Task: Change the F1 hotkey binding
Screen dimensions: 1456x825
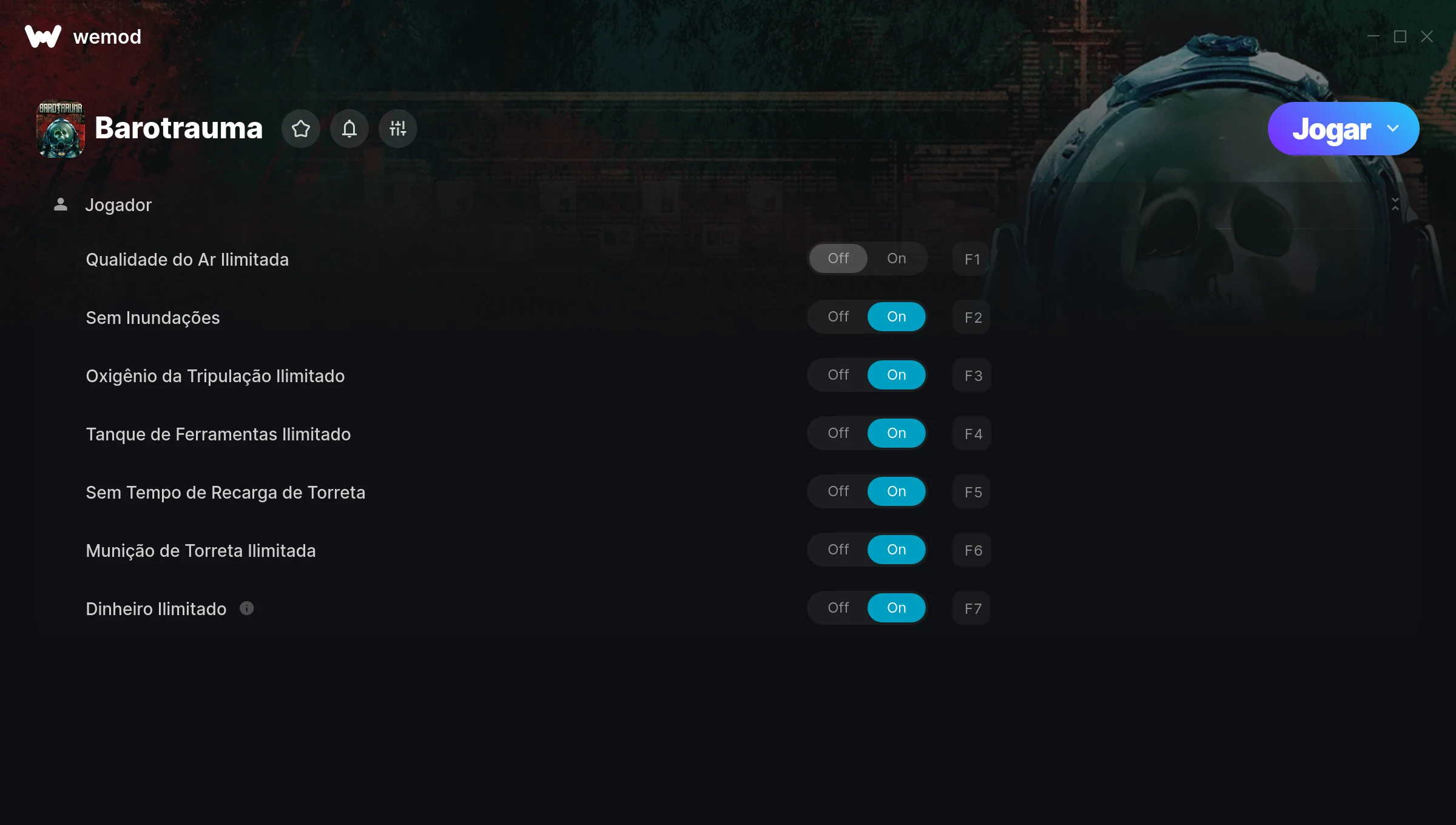Action: pyautogui.click(x=972, y=259)
